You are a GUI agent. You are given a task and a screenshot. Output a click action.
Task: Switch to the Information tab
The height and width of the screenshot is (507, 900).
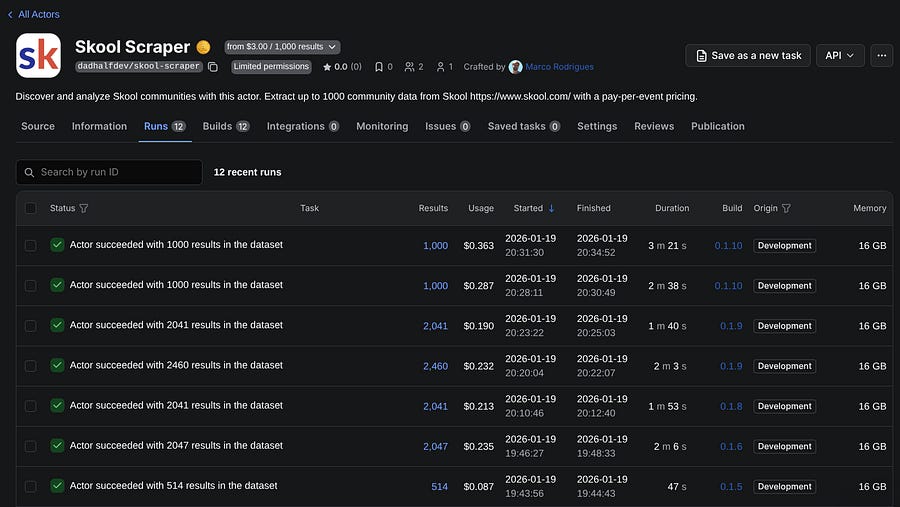coord(99,126)
